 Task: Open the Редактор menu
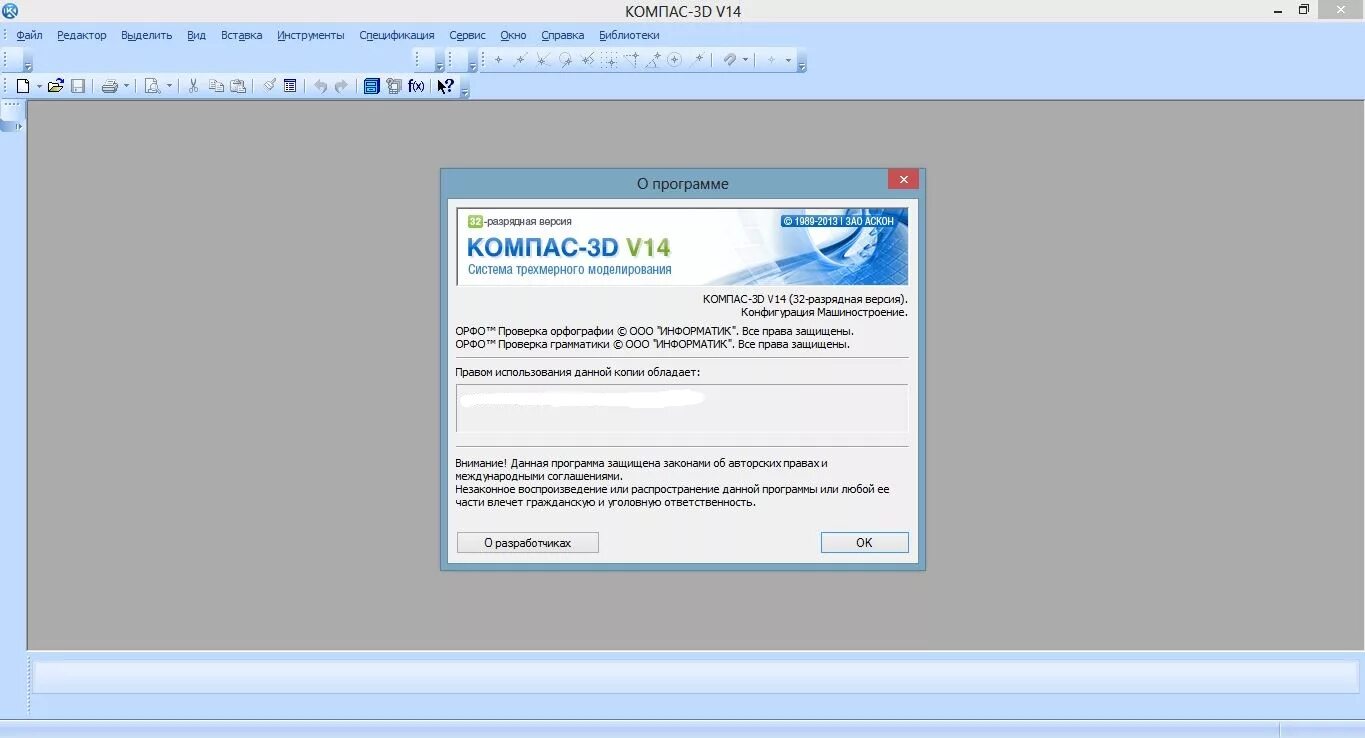point(81,35)
